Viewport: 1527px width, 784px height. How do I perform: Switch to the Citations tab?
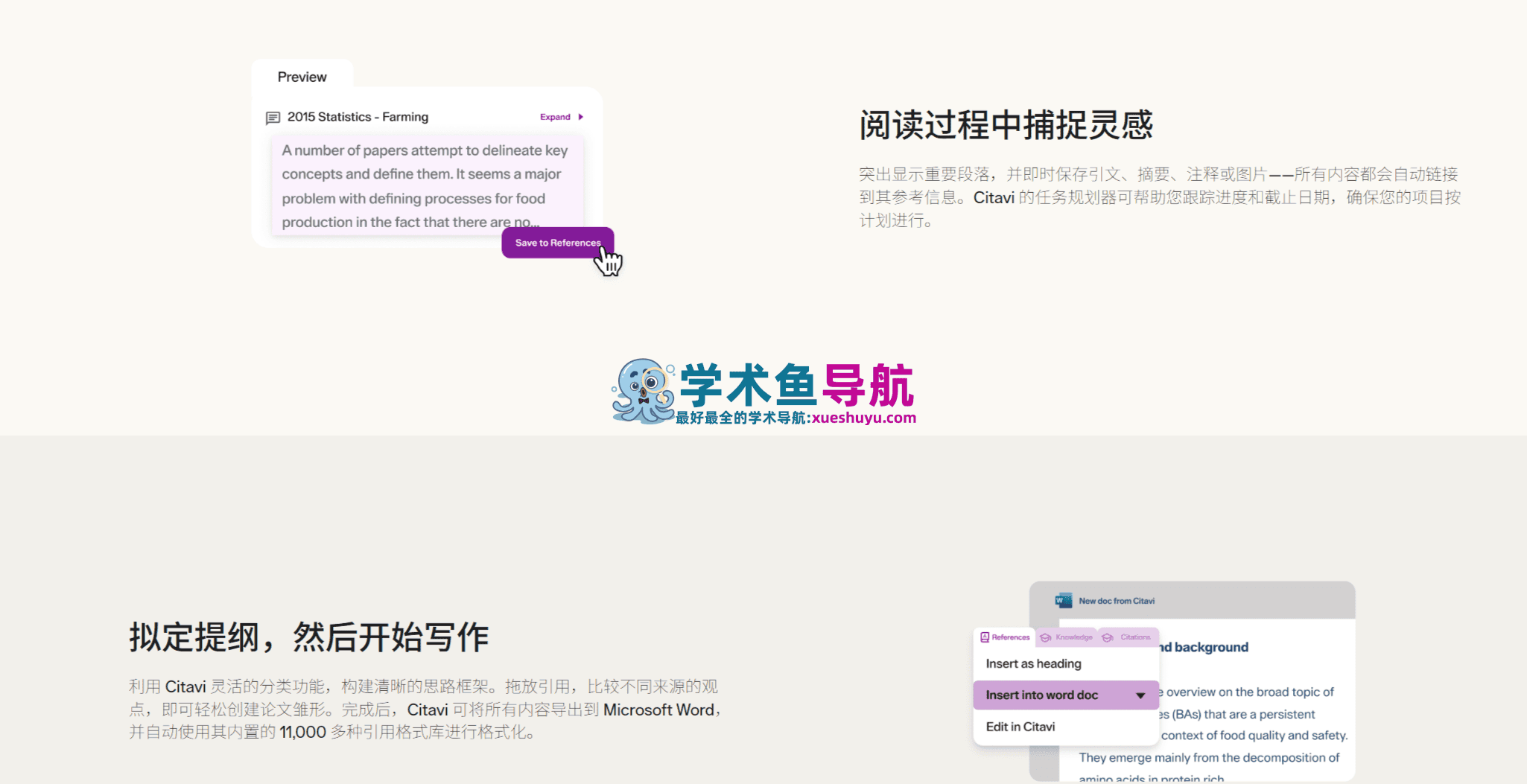[1128, 637]
